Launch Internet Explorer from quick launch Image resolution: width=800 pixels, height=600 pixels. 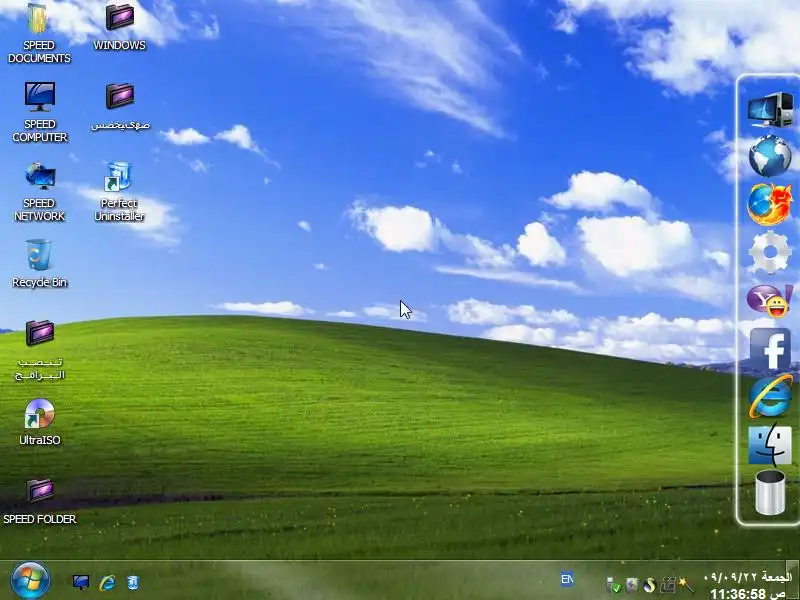[107, 582]
